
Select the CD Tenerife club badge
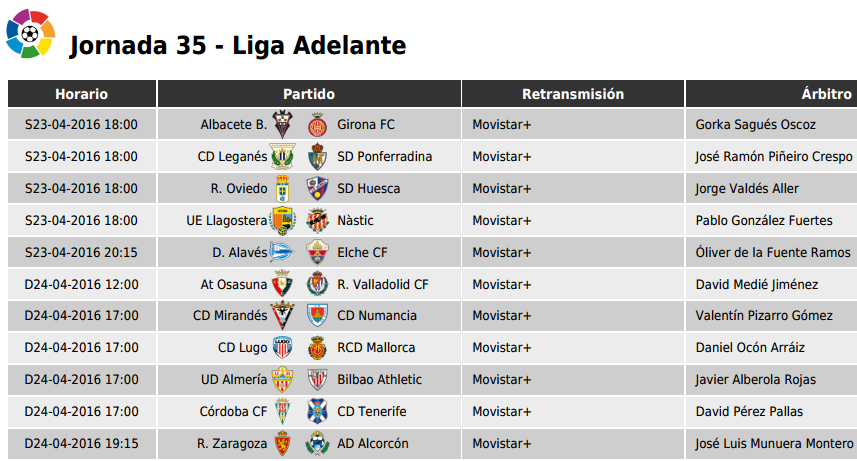[317, 411]
